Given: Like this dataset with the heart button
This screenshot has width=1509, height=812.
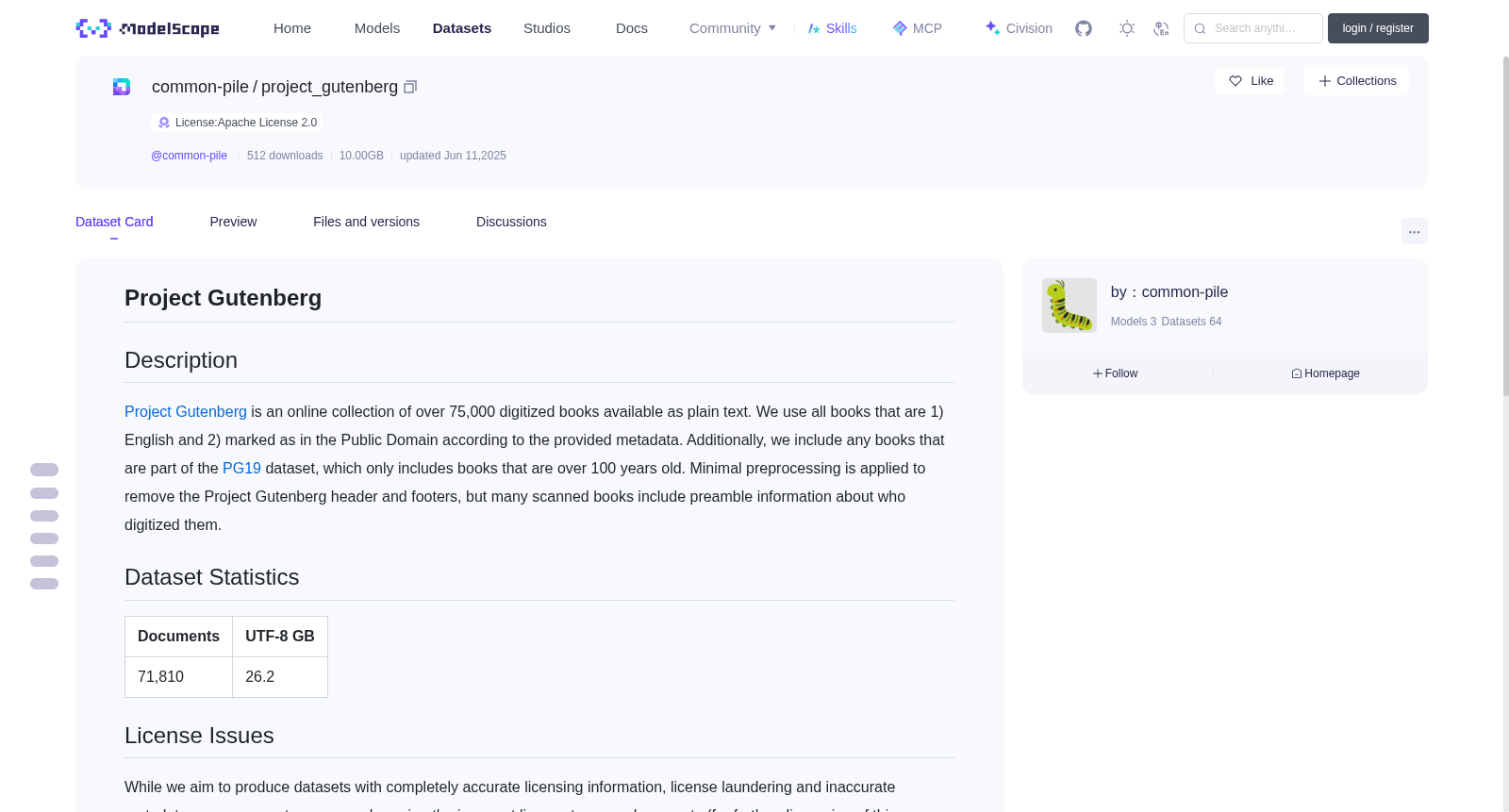Looking at the screenshot, I should tap(1250, 81).
